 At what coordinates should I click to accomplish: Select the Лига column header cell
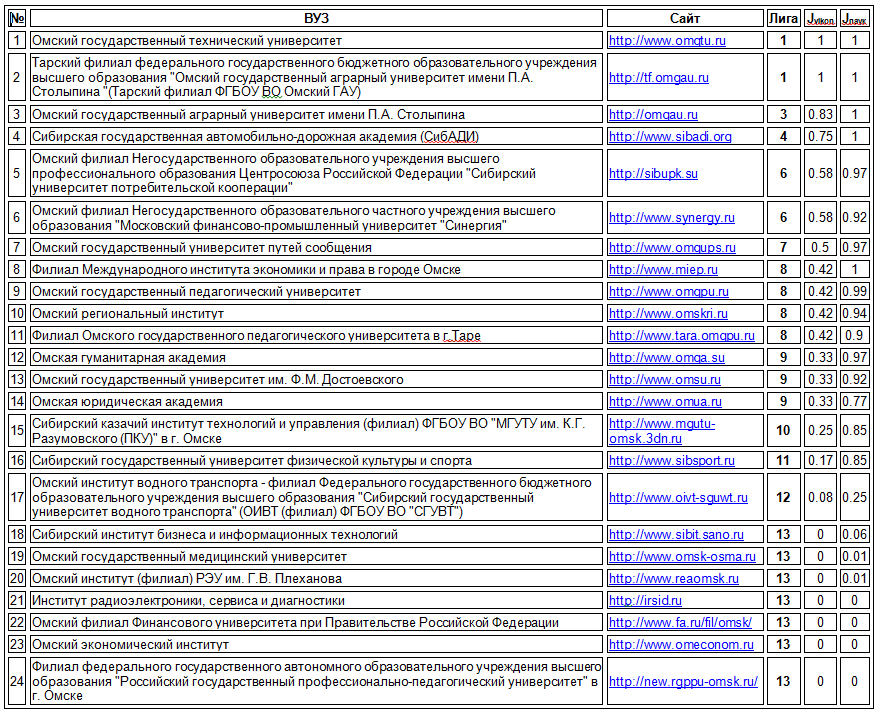click(783, 19)
